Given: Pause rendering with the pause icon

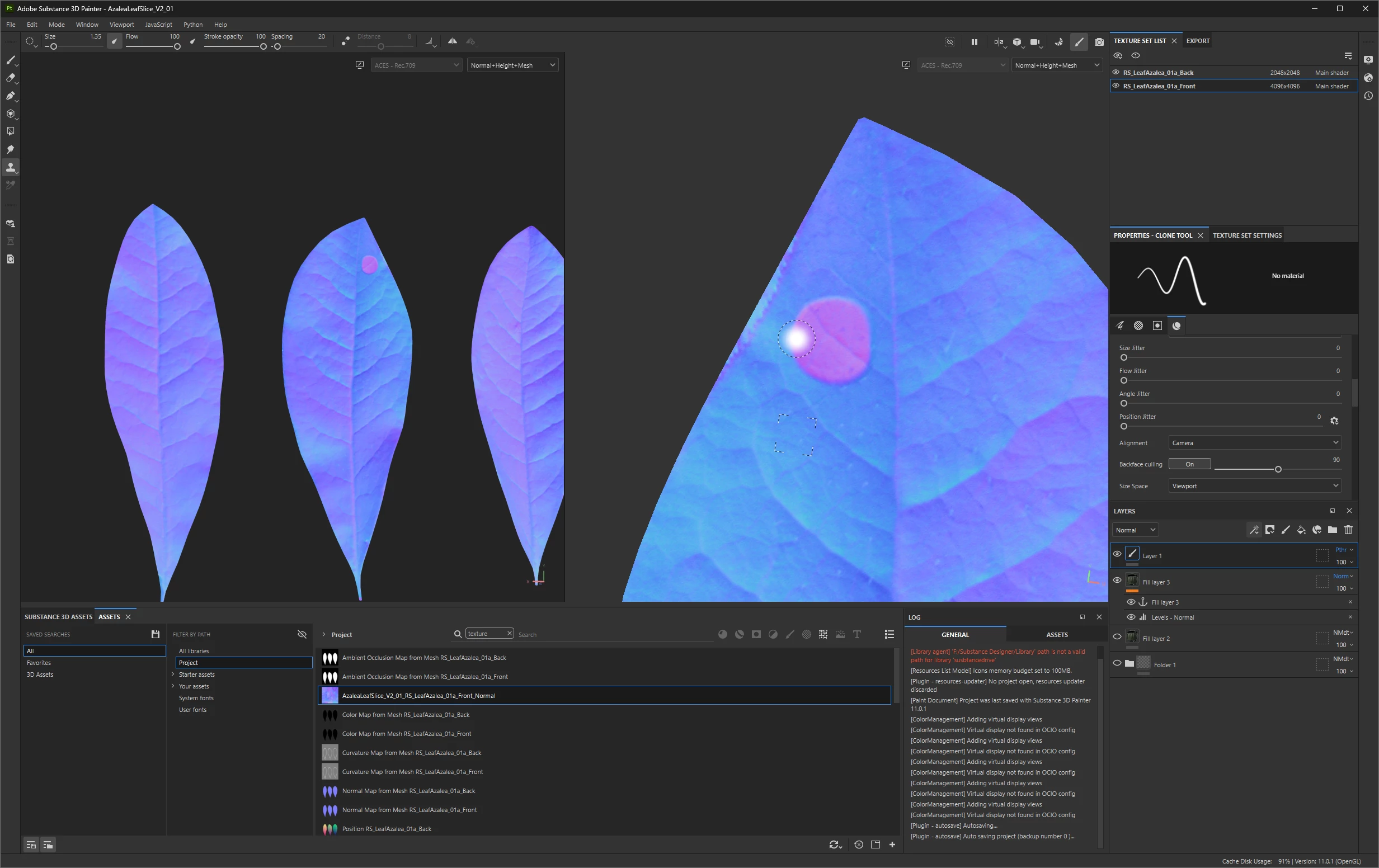Looking at the screenshot, I should [974, 42].
